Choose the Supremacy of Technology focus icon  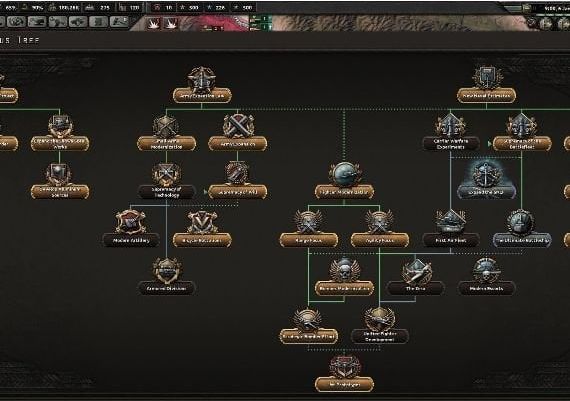(166, 175)
